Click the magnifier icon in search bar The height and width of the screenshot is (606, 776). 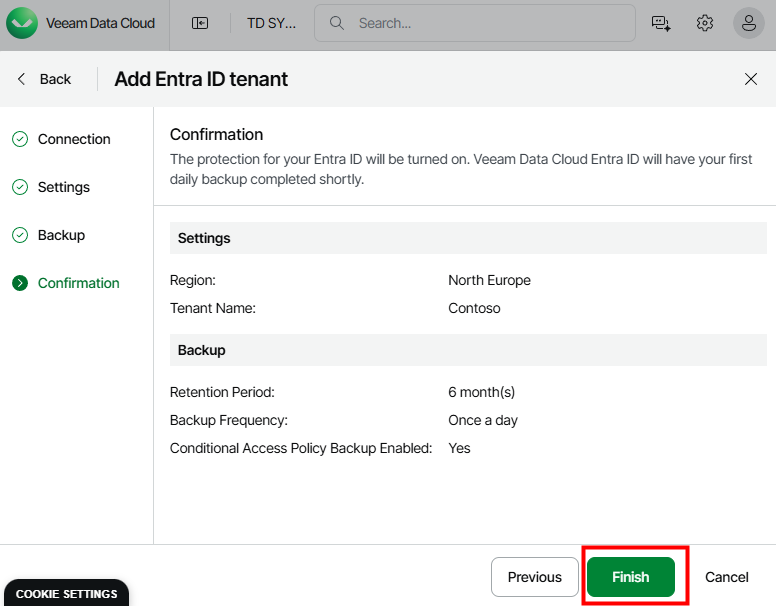(337, 23)
